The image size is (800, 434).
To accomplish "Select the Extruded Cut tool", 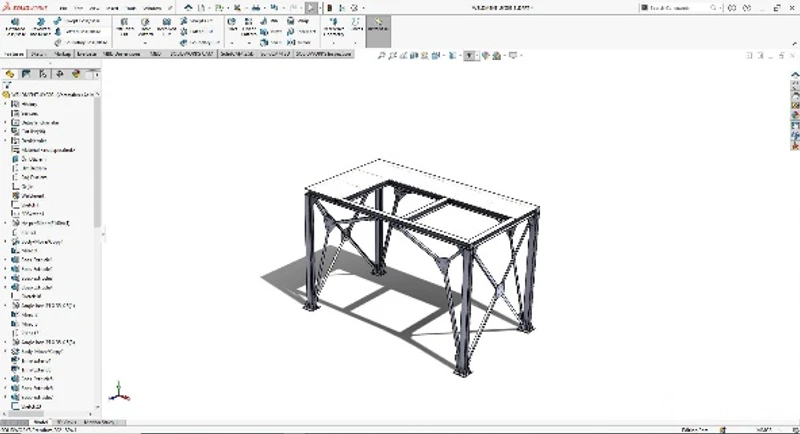I will 124,27.
